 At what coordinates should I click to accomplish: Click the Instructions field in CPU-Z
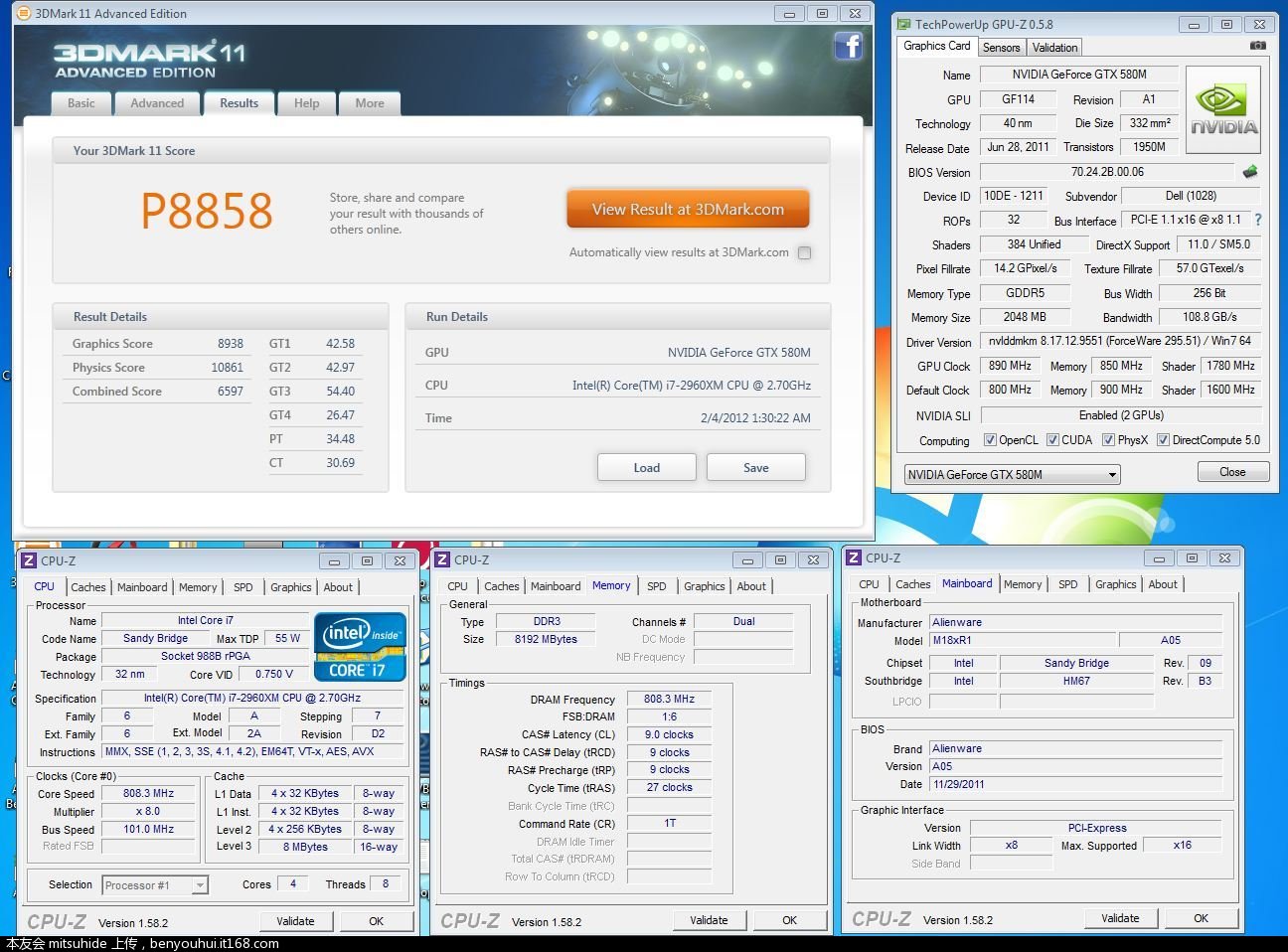tap(252, 752)
